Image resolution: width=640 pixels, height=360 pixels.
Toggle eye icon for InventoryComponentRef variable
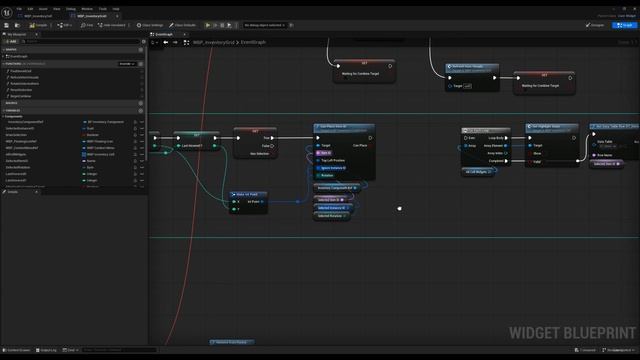pos(142,122)
